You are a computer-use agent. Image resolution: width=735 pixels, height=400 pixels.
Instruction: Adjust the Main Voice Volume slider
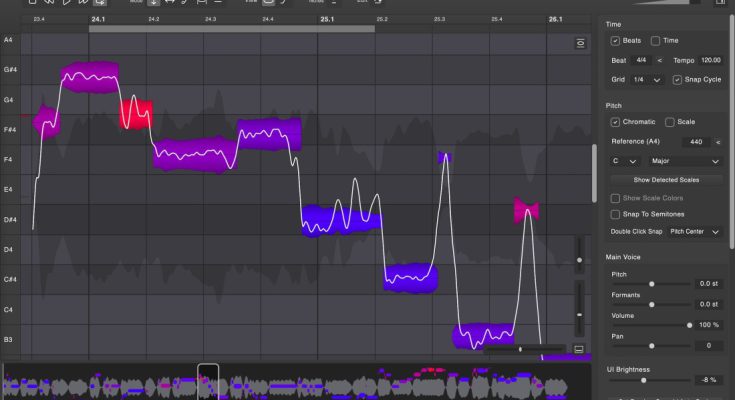coord(689,325)
